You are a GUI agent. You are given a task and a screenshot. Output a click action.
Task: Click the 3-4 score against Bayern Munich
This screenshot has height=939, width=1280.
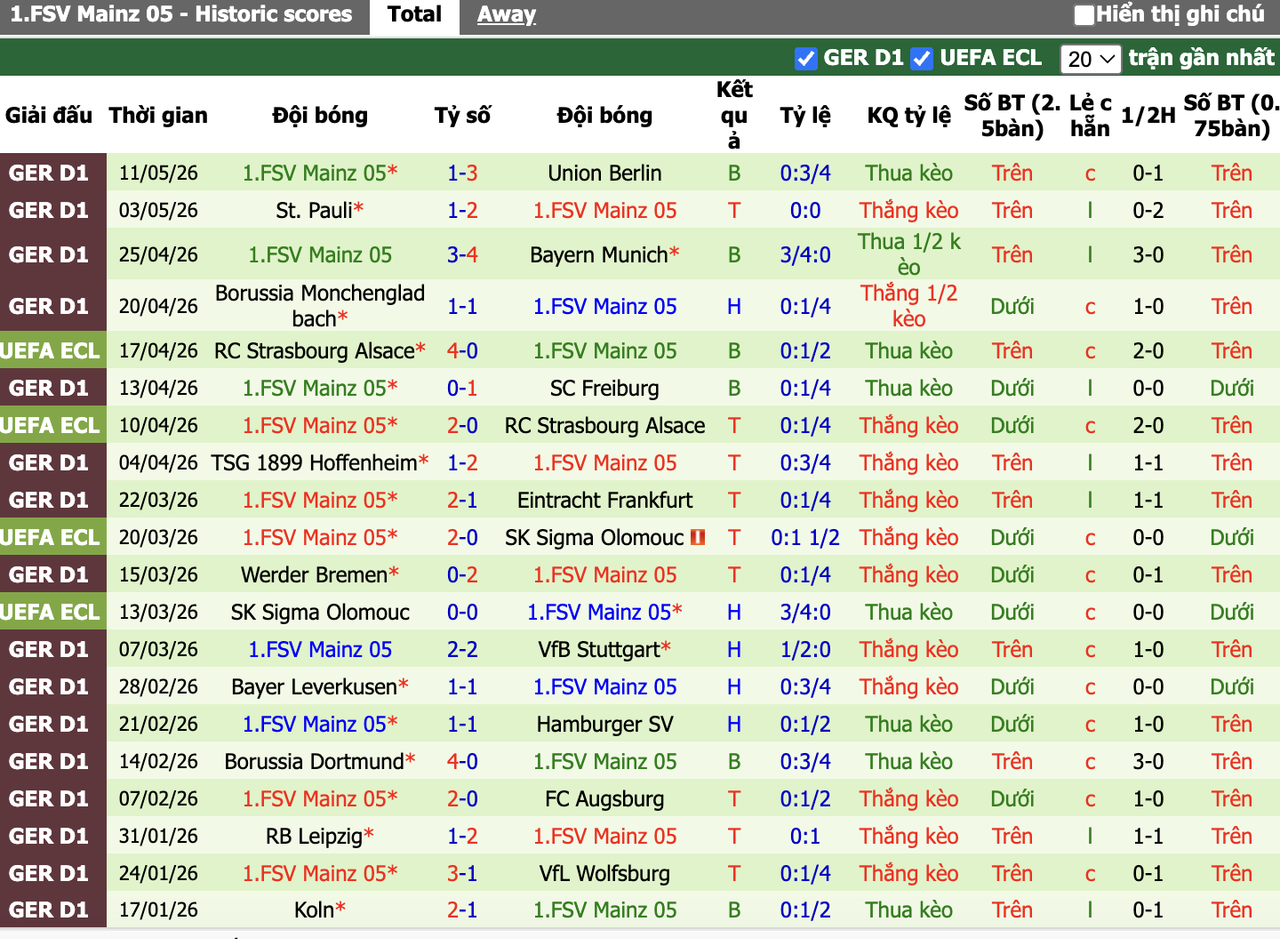(x=462, y=255)
